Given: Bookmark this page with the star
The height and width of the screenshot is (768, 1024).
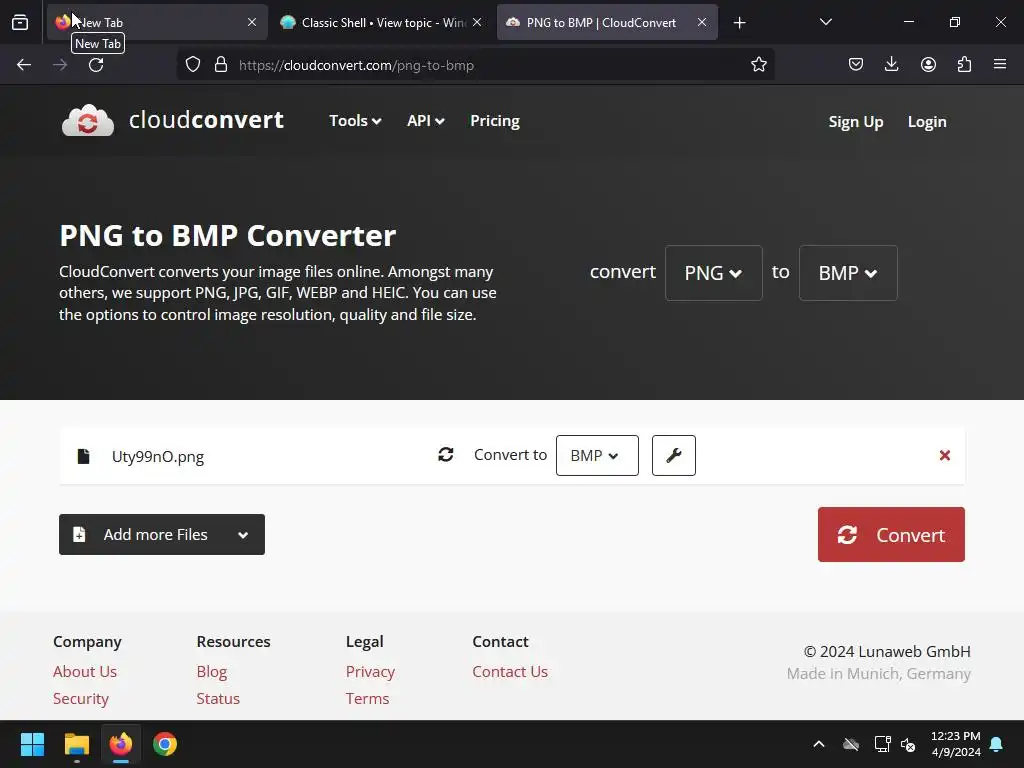Looking at the screenshot, I should coord(758,65).
